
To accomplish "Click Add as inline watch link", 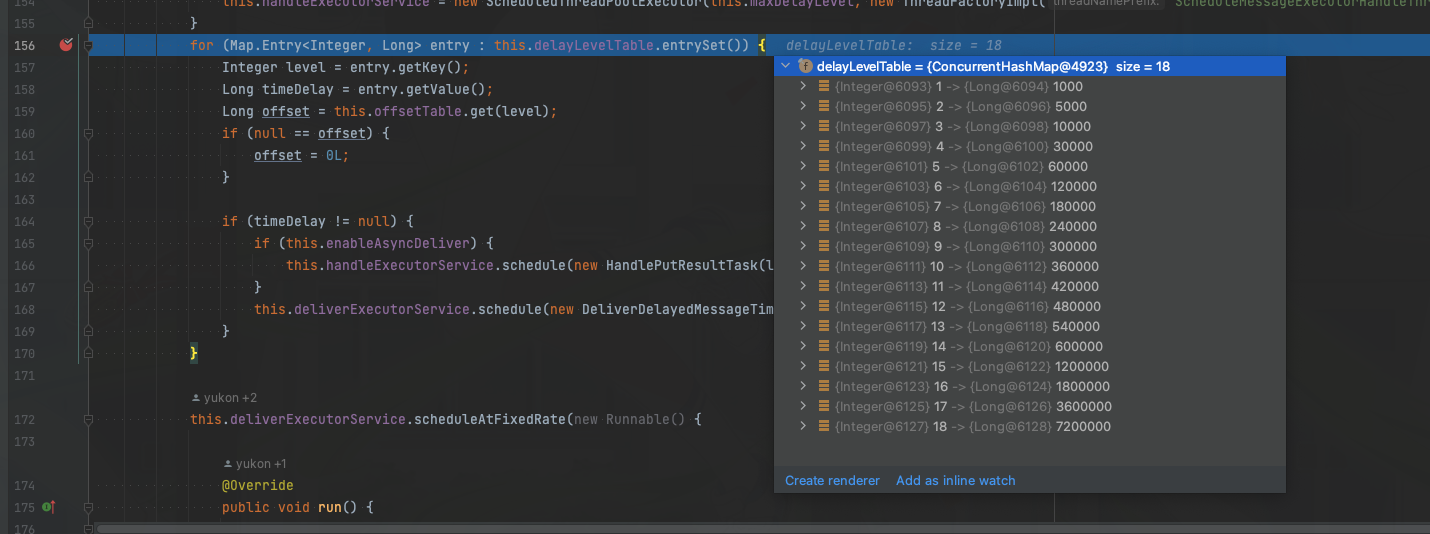I will coord(955,481).
